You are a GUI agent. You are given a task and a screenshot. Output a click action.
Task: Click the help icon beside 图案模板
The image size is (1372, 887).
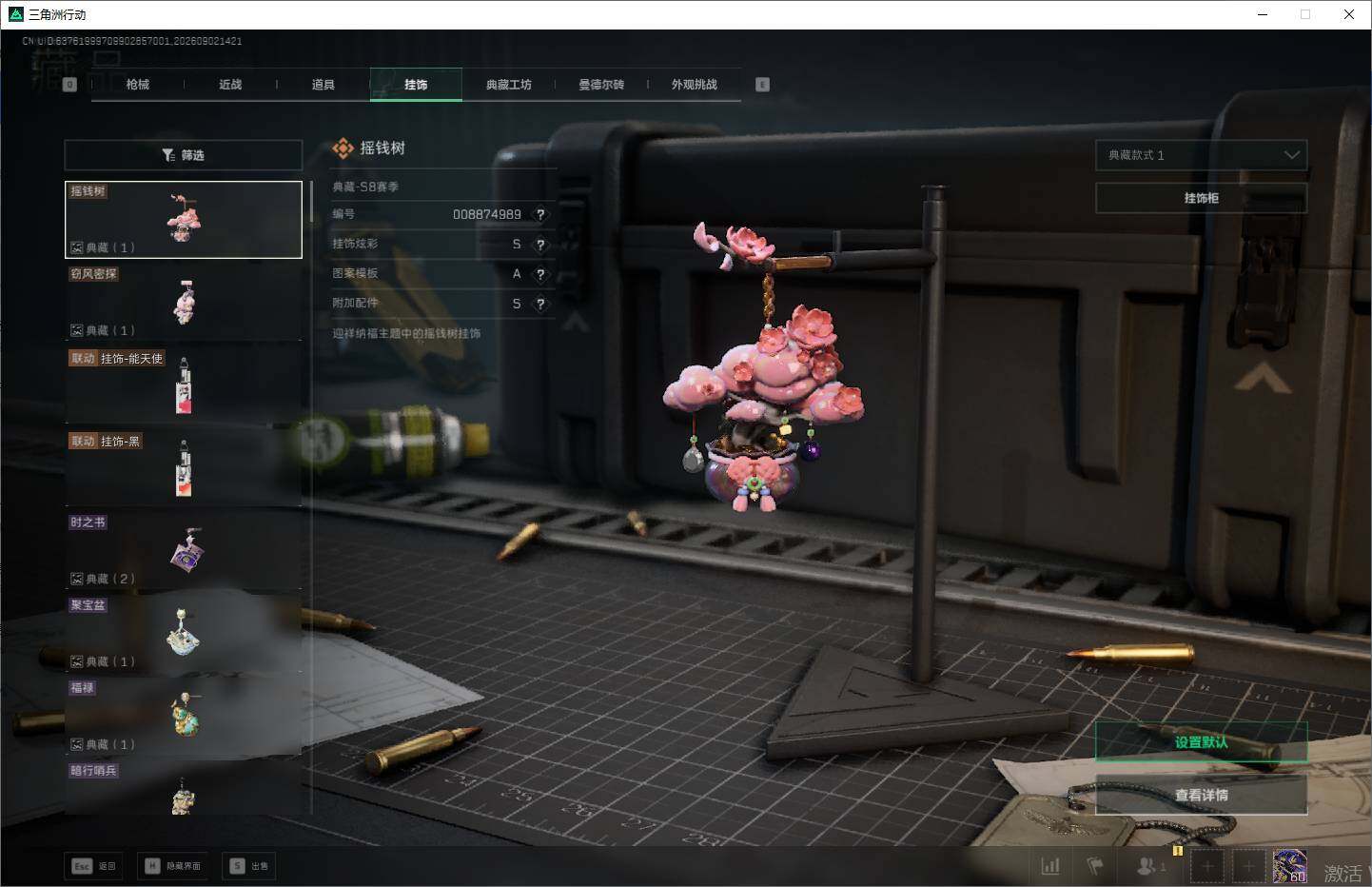pos(540,274)
